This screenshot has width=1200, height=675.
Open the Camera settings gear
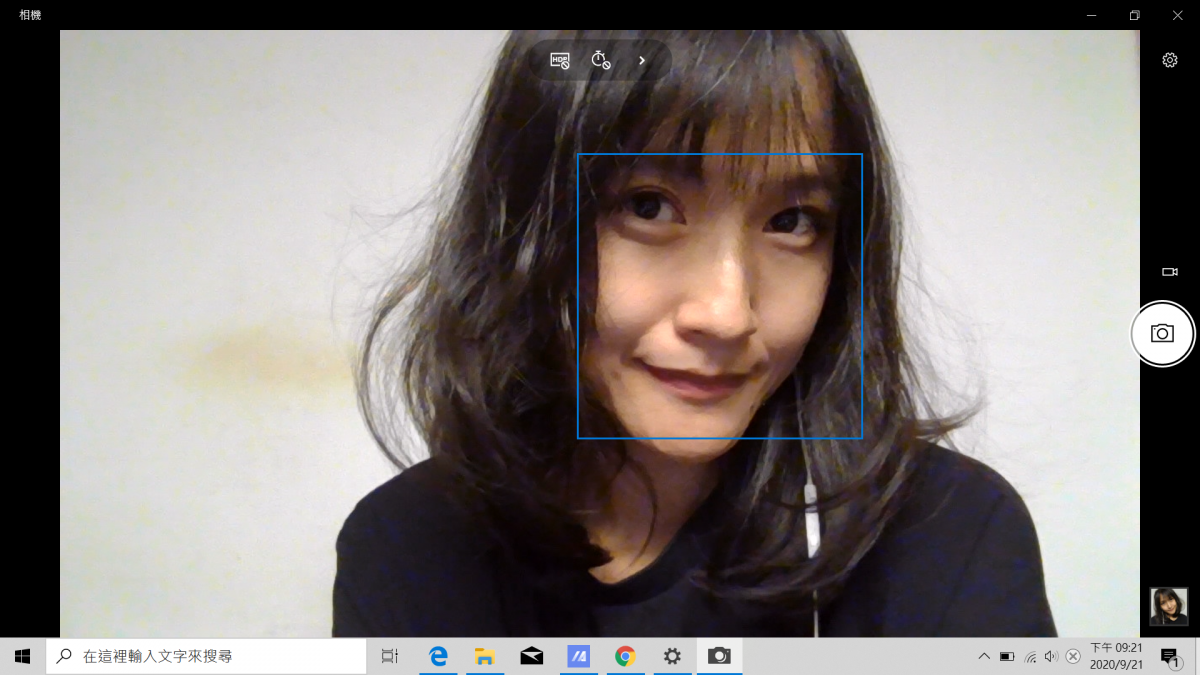[x=1169, y=60]
